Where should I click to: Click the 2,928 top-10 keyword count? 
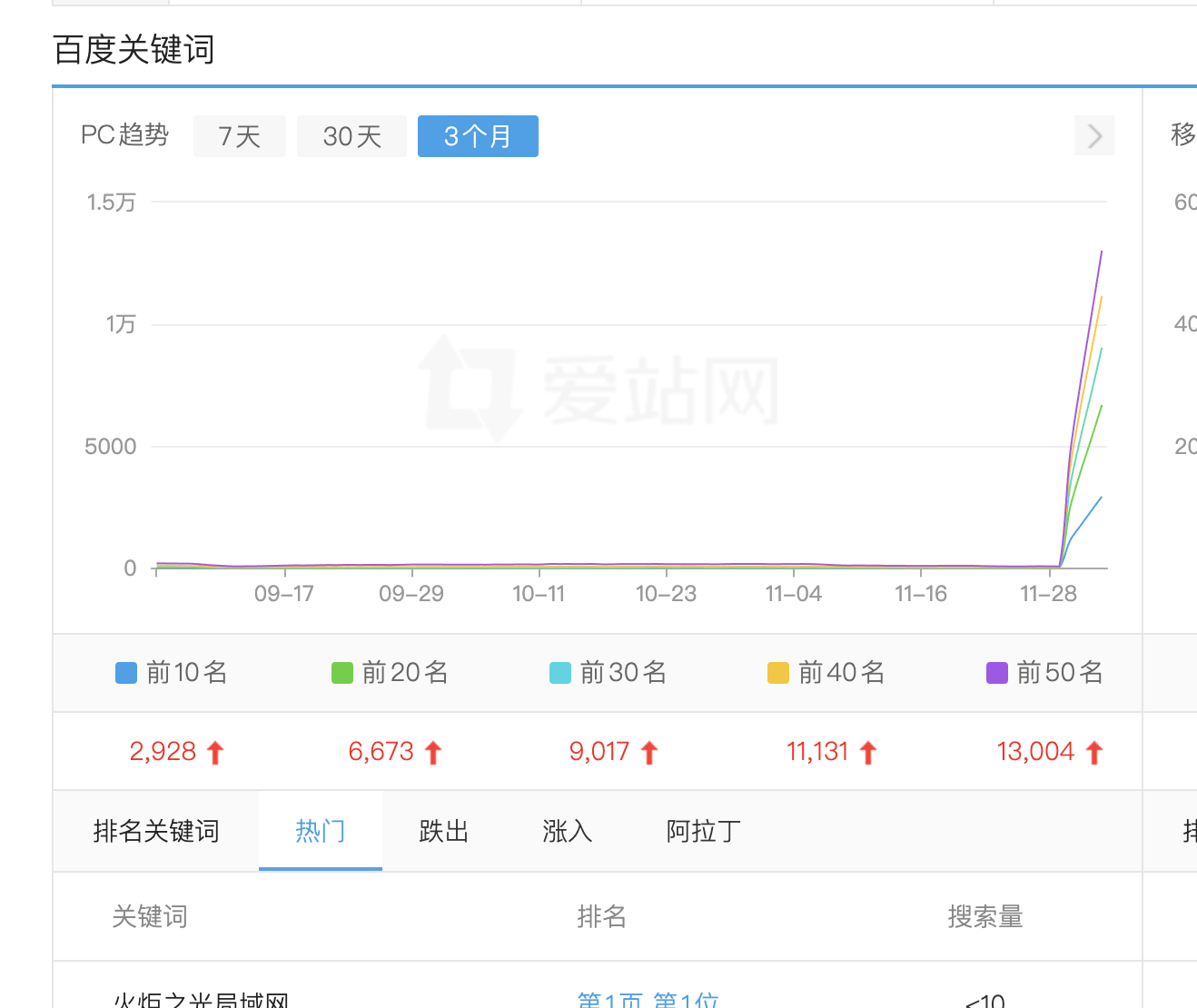pos(163,752)
